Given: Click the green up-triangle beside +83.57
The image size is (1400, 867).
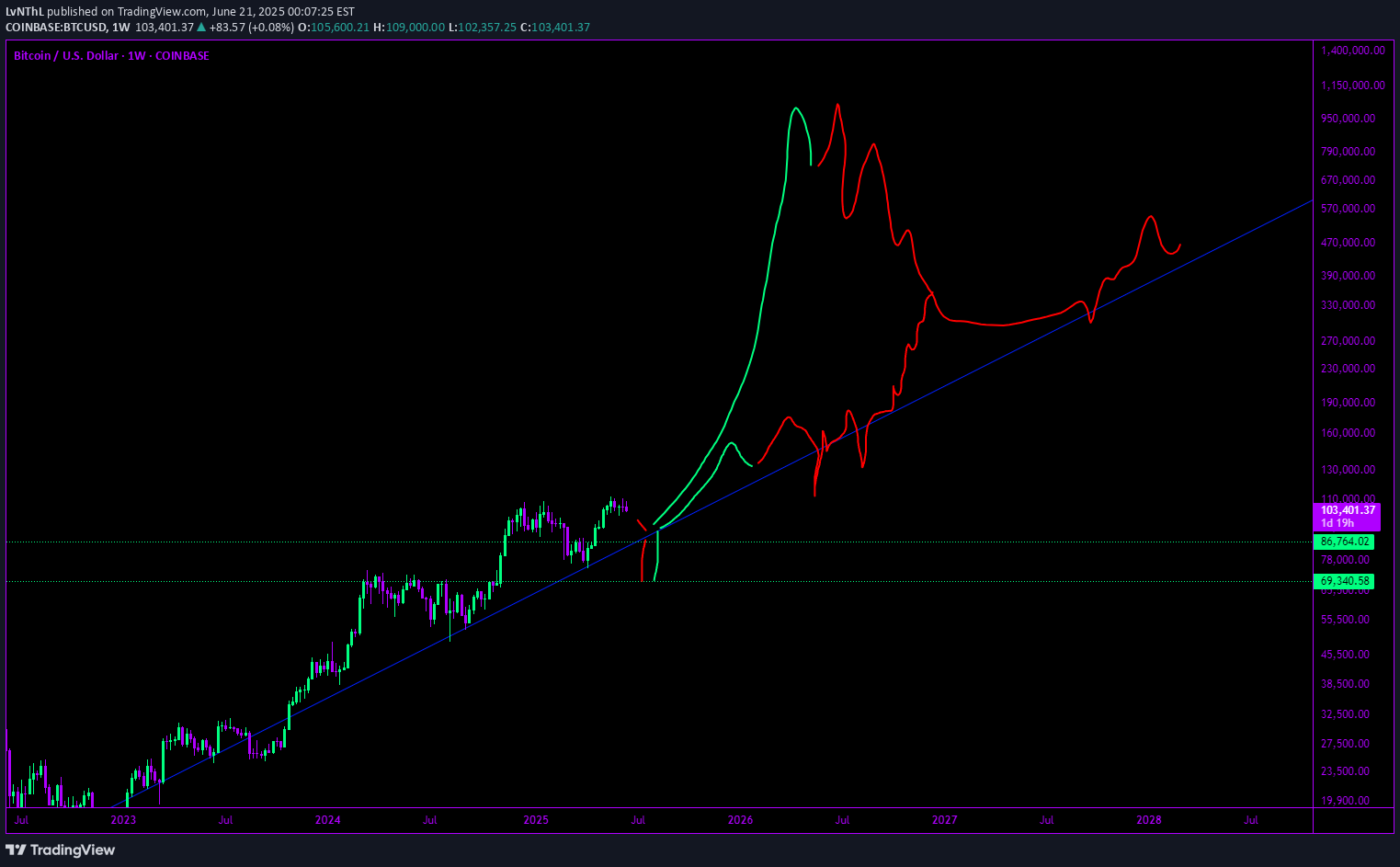Looking at the screenshot, I should [x=201, y=28].
